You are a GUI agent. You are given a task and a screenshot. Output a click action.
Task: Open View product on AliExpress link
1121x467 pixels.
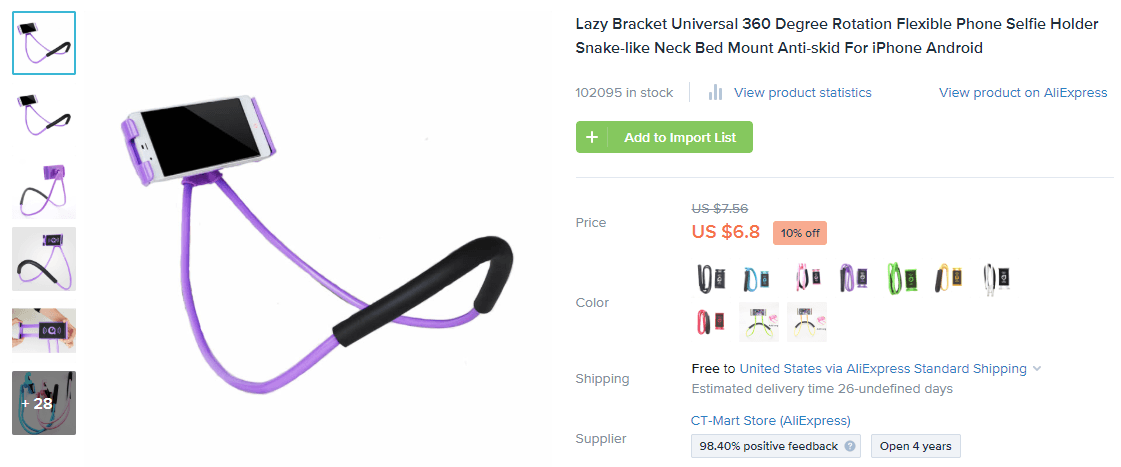click(1022, 93)
